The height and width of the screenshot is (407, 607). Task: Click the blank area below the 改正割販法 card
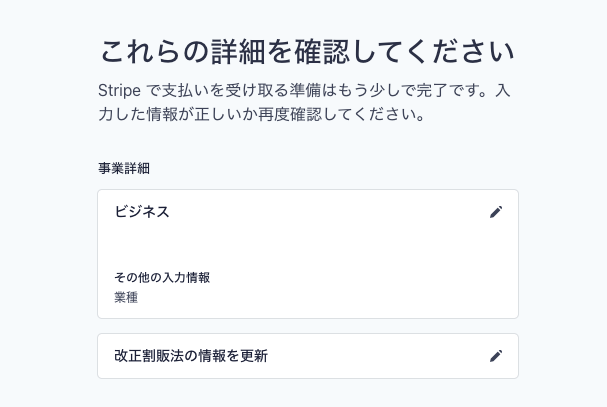[x=307, y=393]
